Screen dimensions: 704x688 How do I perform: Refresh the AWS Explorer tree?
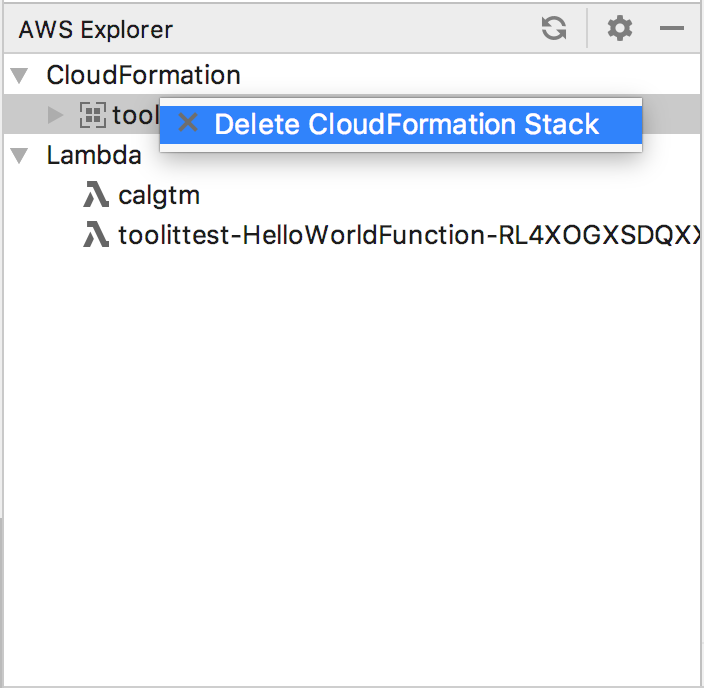(x=554, y=28)
